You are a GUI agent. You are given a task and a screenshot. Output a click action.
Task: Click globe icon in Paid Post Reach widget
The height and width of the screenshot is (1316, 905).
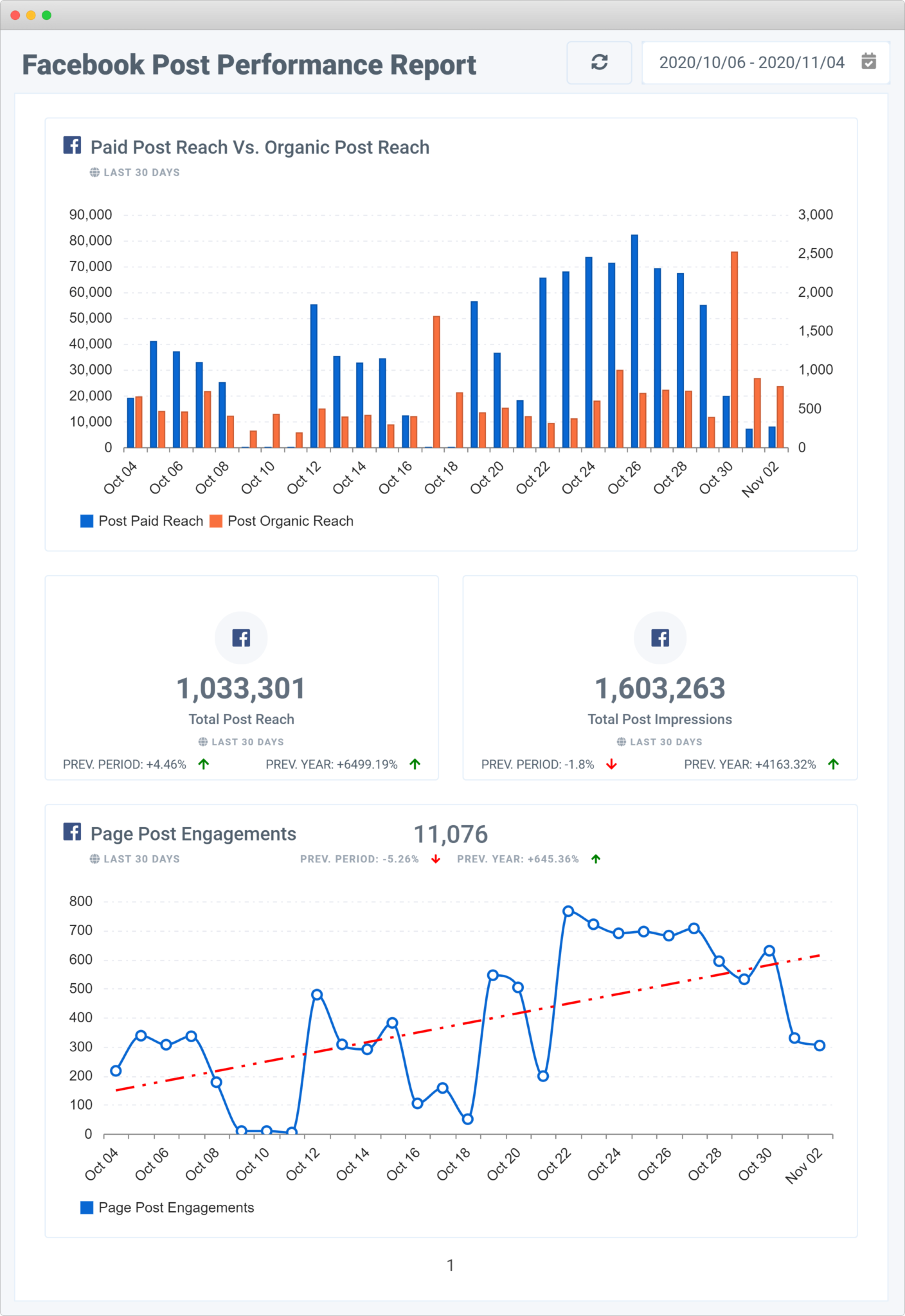94,172
